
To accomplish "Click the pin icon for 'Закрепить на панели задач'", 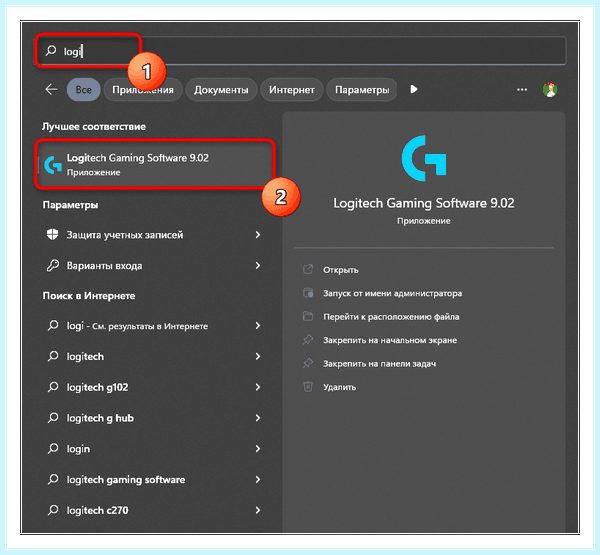I will click(x=308, y=363).
